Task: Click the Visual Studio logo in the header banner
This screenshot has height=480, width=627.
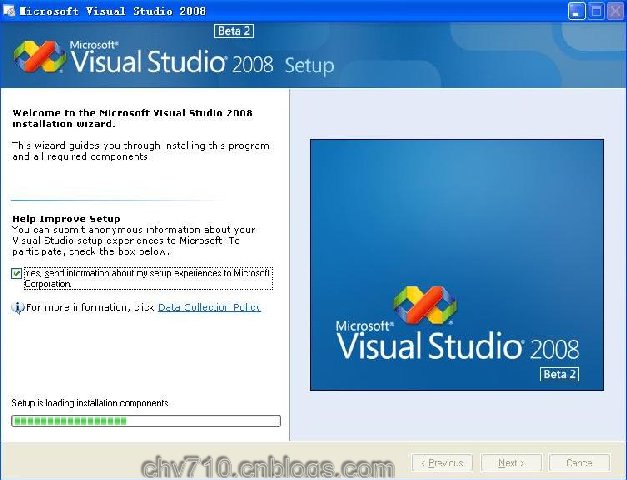Action: tap(39, 56)
